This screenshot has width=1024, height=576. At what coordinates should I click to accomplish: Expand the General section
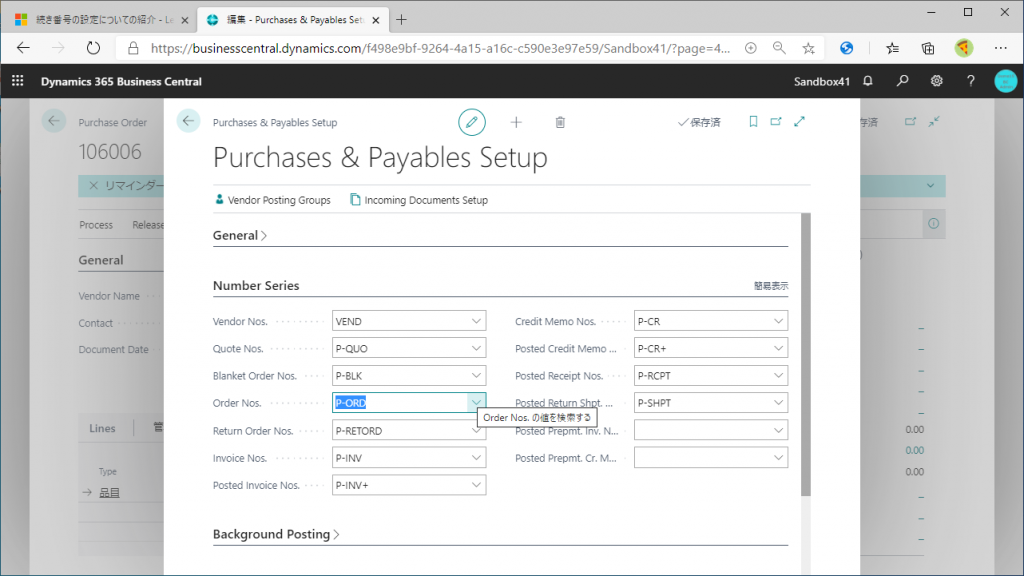click(x=240, y=235)
